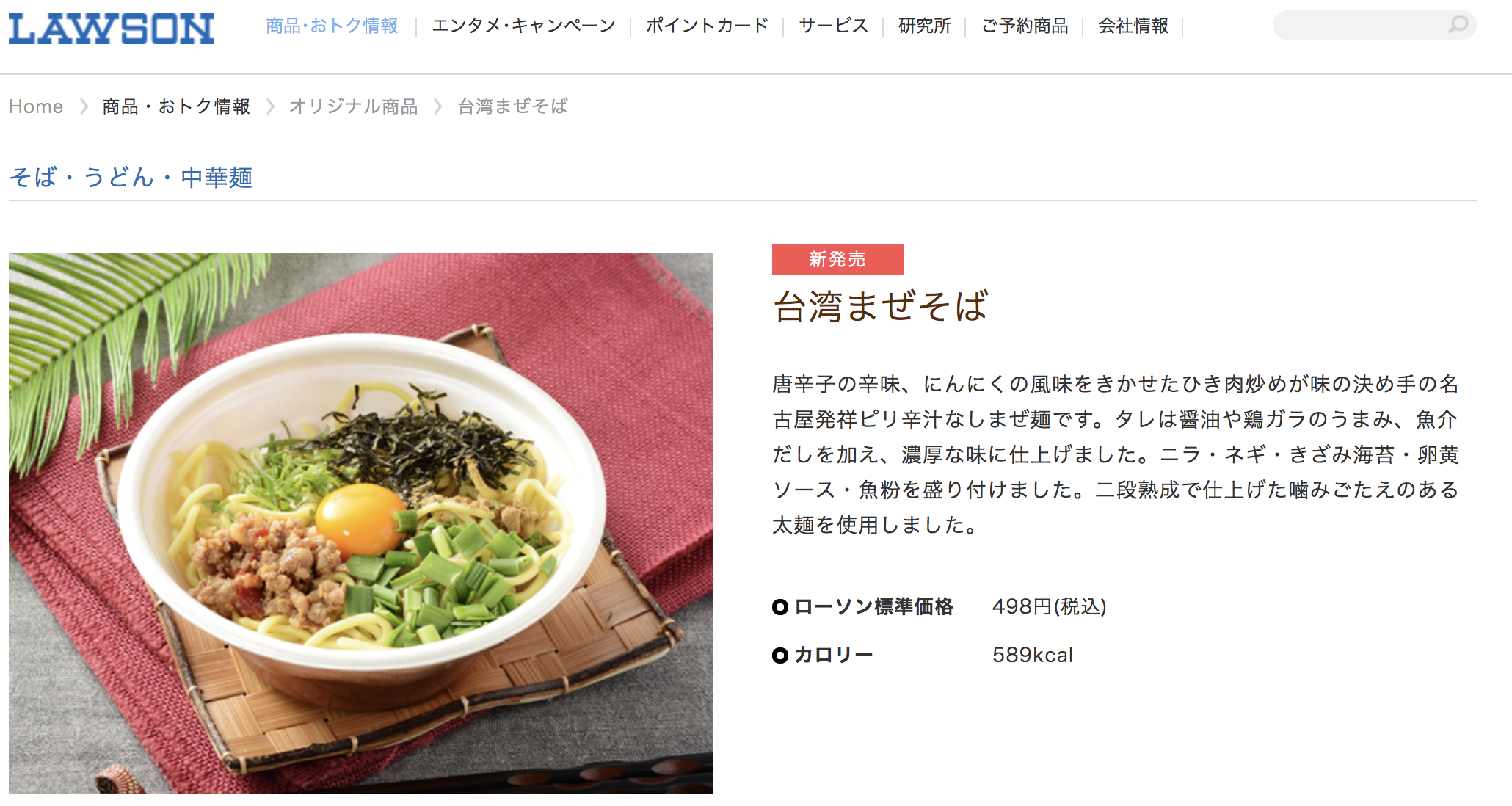Click the ローソン標準価格 bullet icon
Image resolution: width=1512 pixels, height=806 pixels.
780,607
